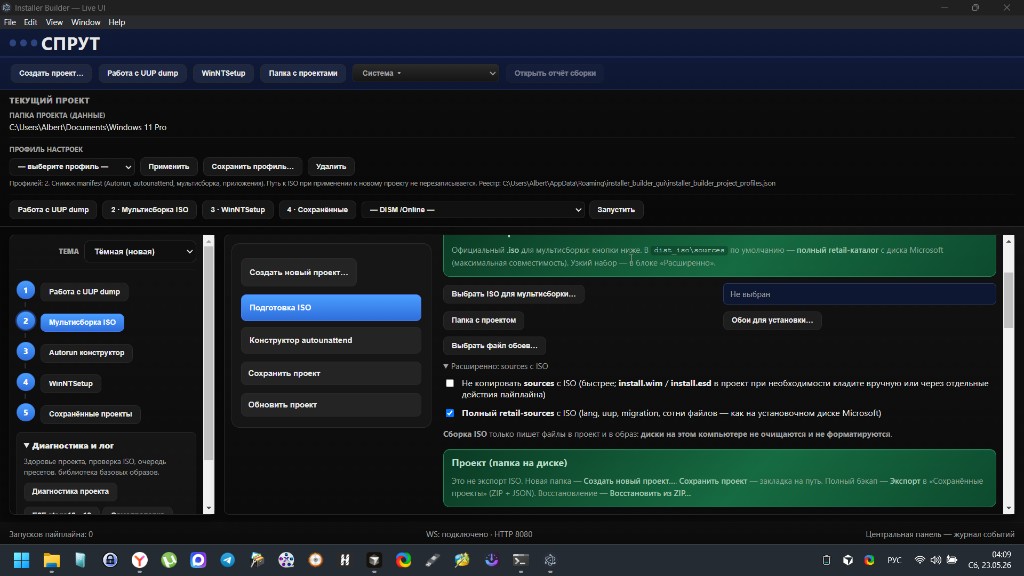Open the orange disc app in taskbar

(315, 560)
